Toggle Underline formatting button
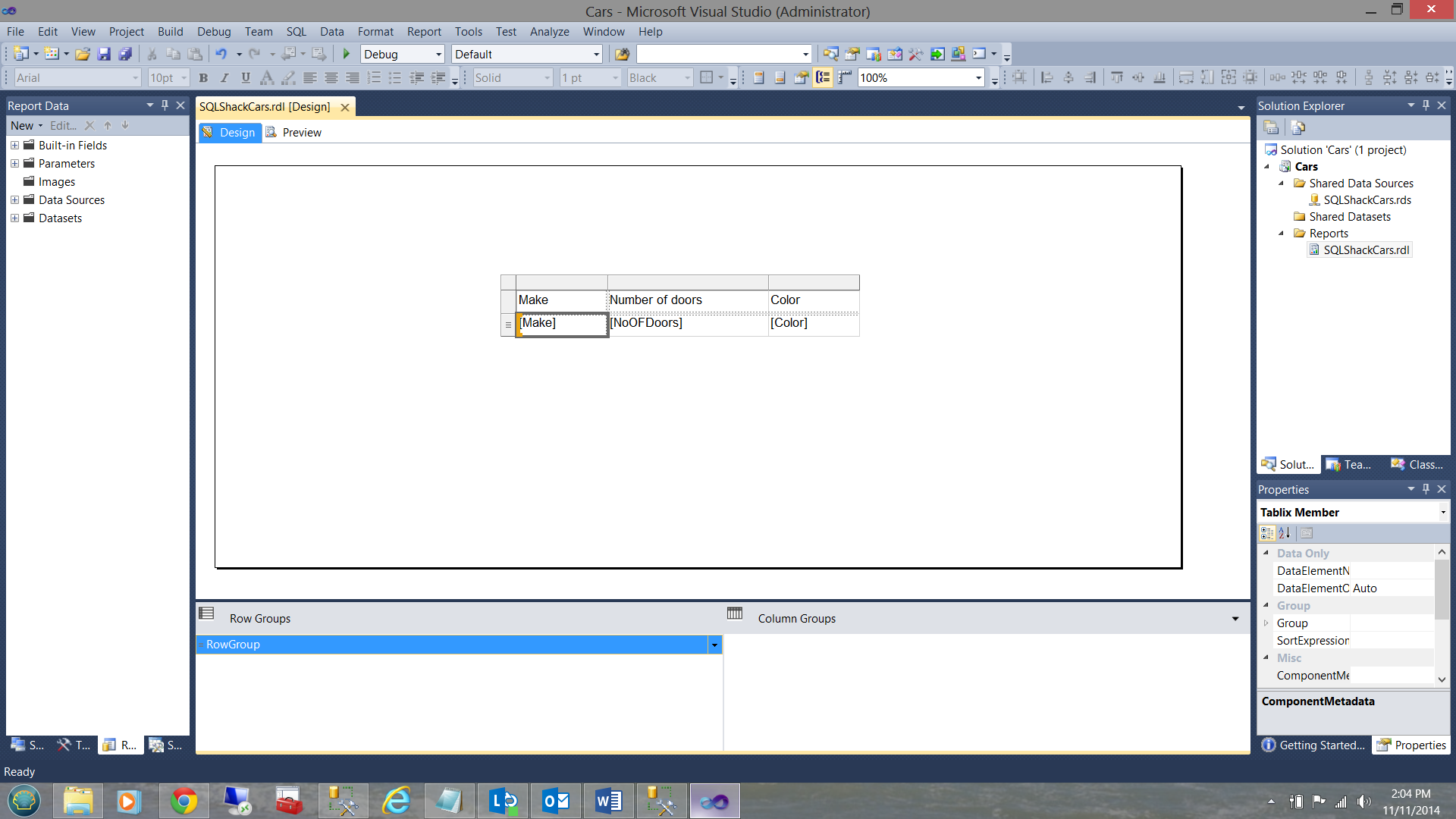Image resolution: width=1456 pixels, height=819 pixels. point(246,77)
